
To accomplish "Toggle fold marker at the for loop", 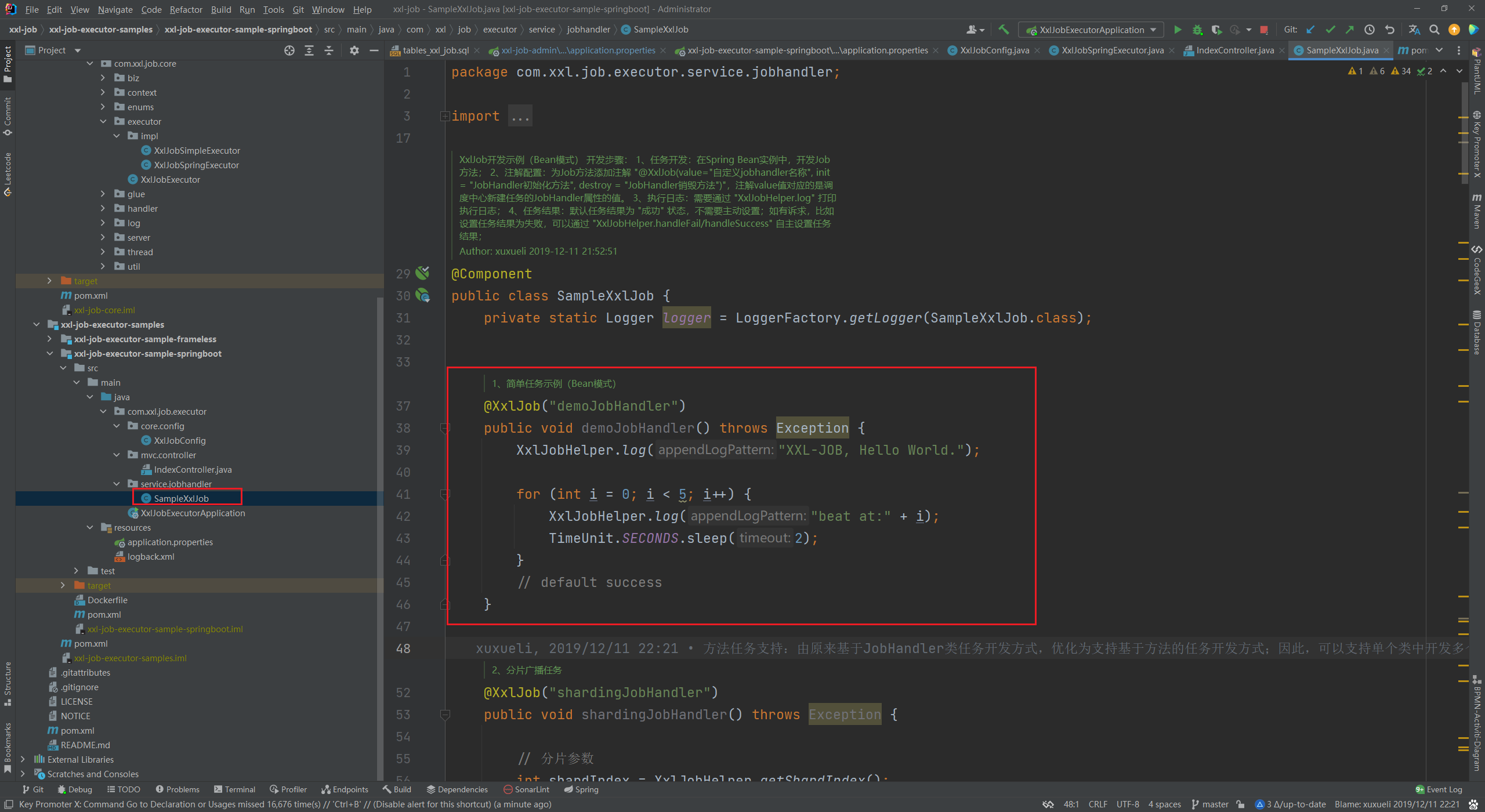I will point(445,494).
